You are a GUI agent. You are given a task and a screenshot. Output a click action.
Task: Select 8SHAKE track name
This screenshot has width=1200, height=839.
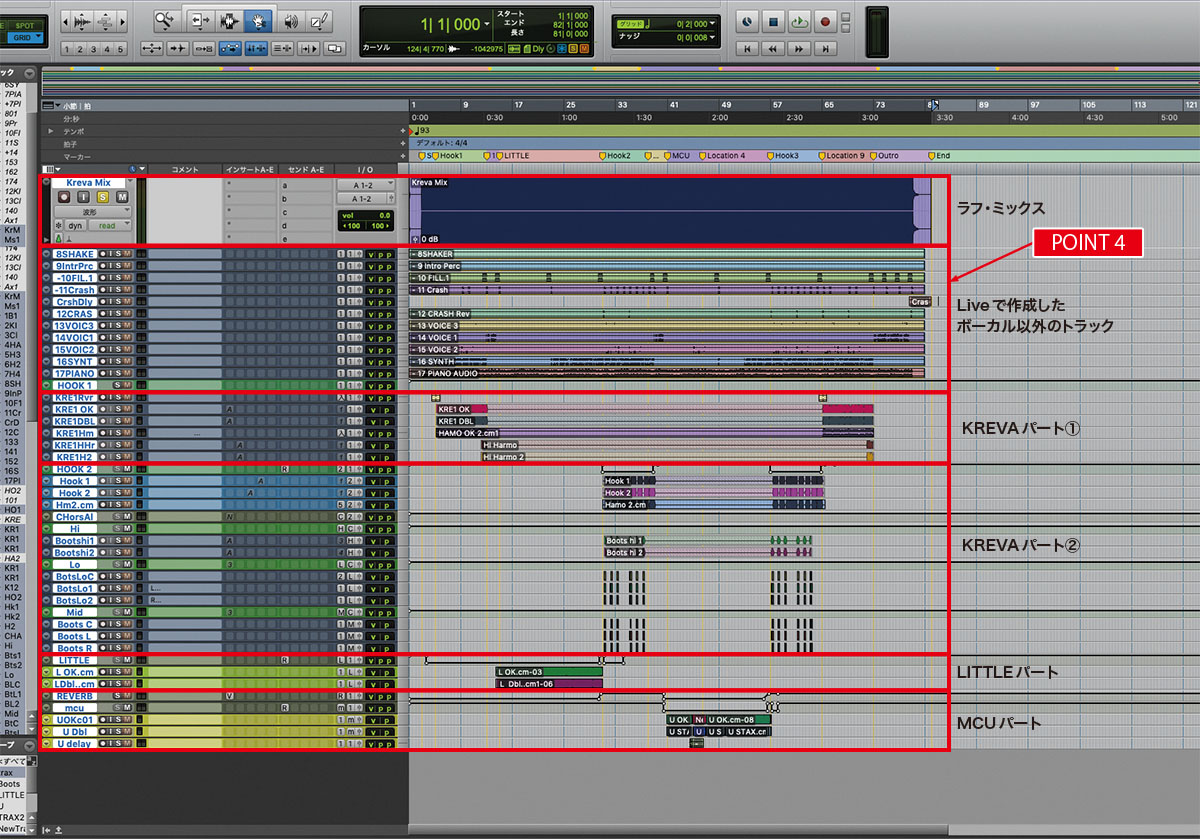click(x=75, y=254)
